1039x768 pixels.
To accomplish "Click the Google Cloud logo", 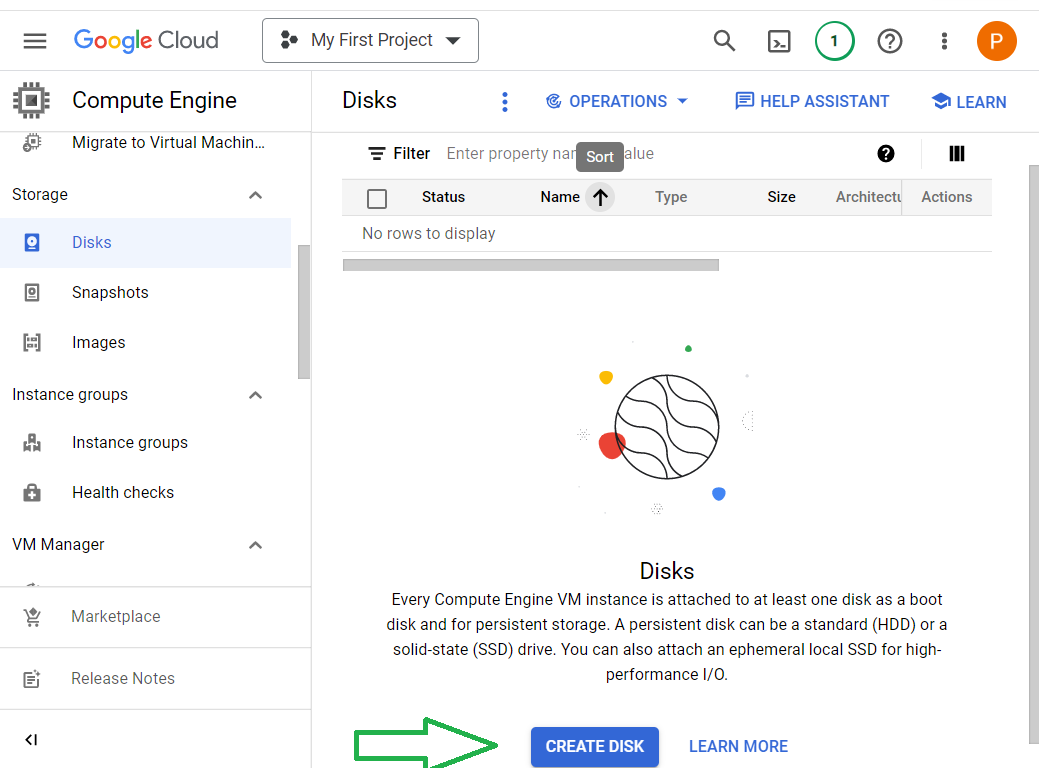I will click(x=146, y=40).
